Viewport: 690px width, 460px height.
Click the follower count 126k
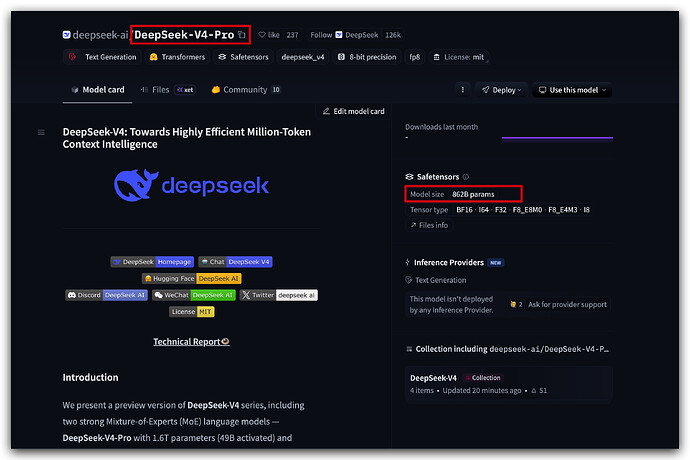[x=393, y=35]
